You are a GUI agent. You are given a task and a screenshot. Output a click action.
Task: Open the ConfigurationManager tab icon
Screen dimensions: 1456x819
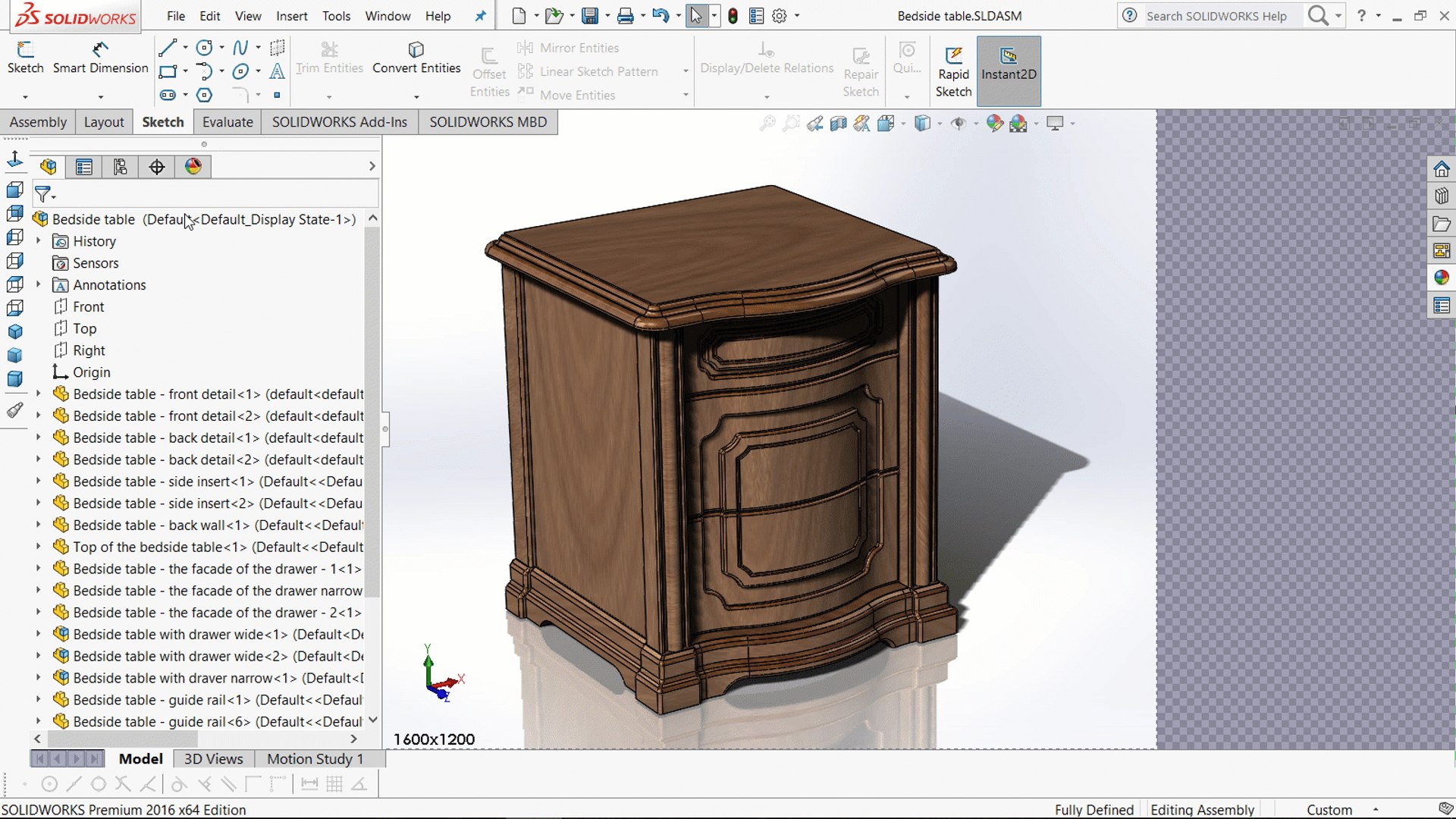(120, 167)
